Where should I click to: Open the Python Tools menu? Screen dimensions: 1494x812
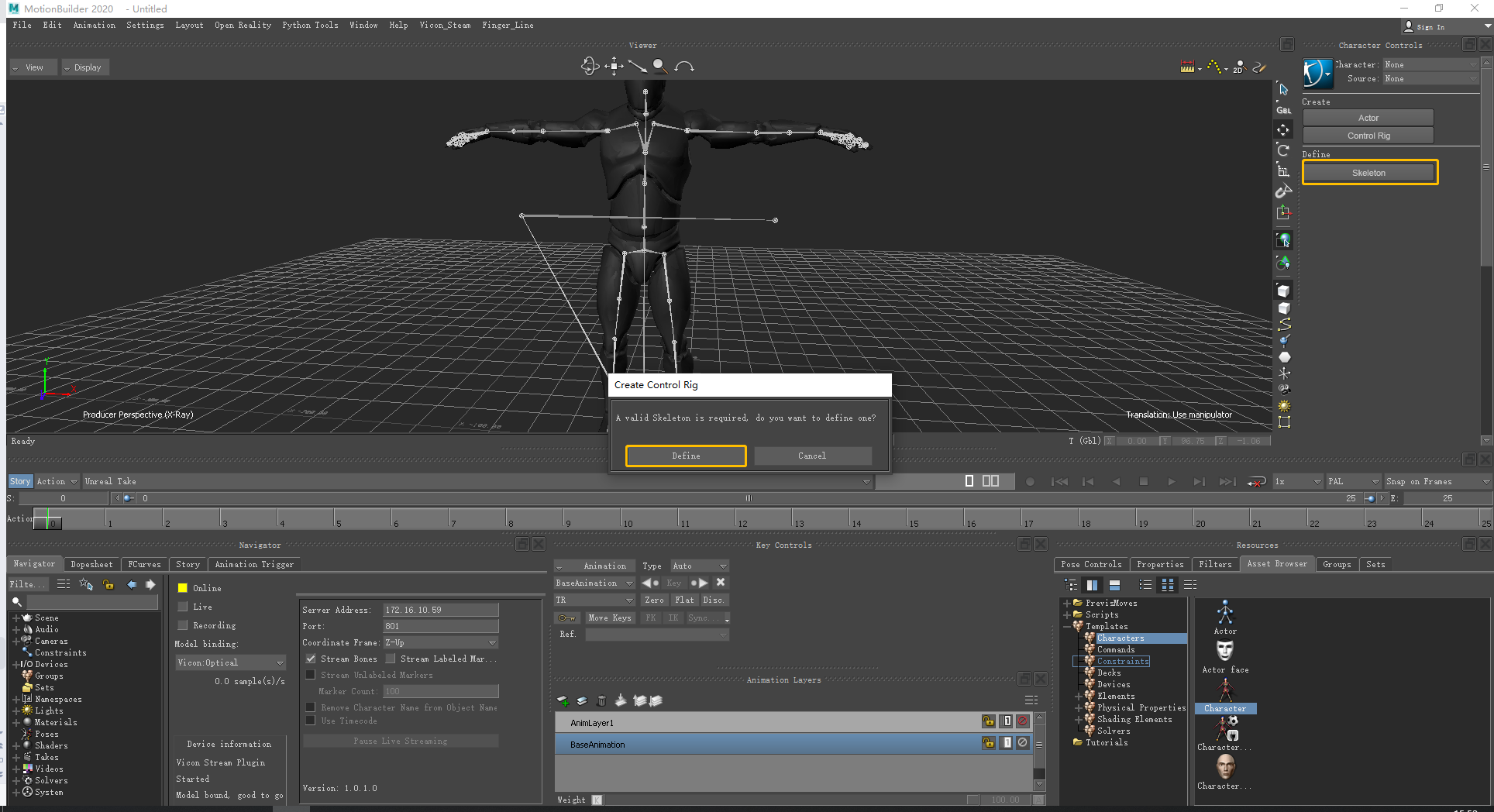[310, 25]
